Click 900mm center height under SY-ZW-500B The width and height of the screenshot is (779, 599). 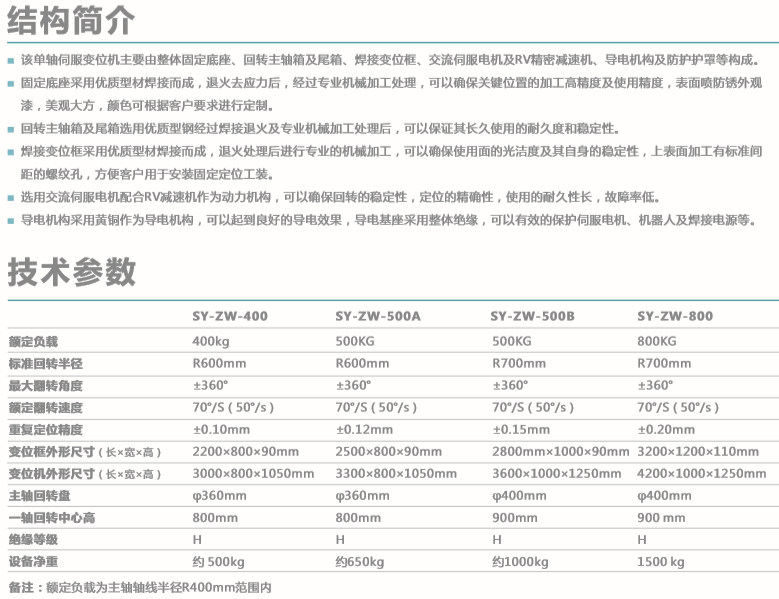[515, 518]
